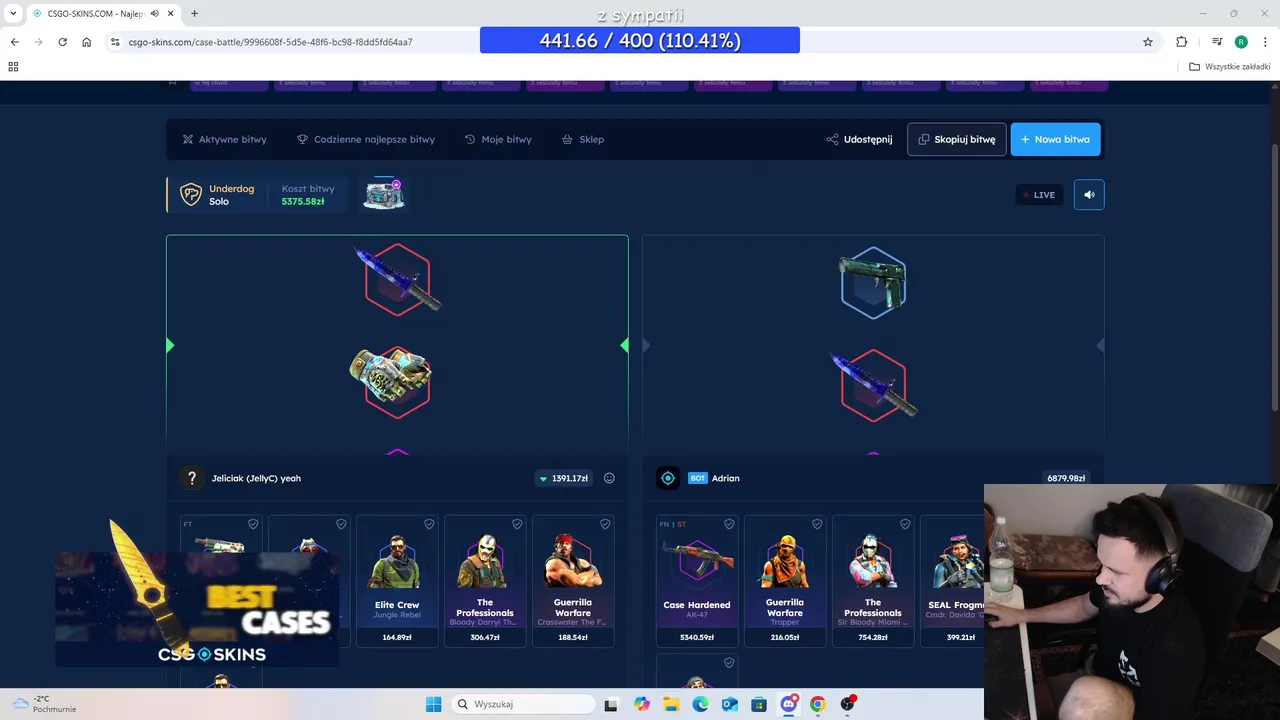Click the browser home button
The width and height of the screenshot is (1280, 720).
point(86,42)
